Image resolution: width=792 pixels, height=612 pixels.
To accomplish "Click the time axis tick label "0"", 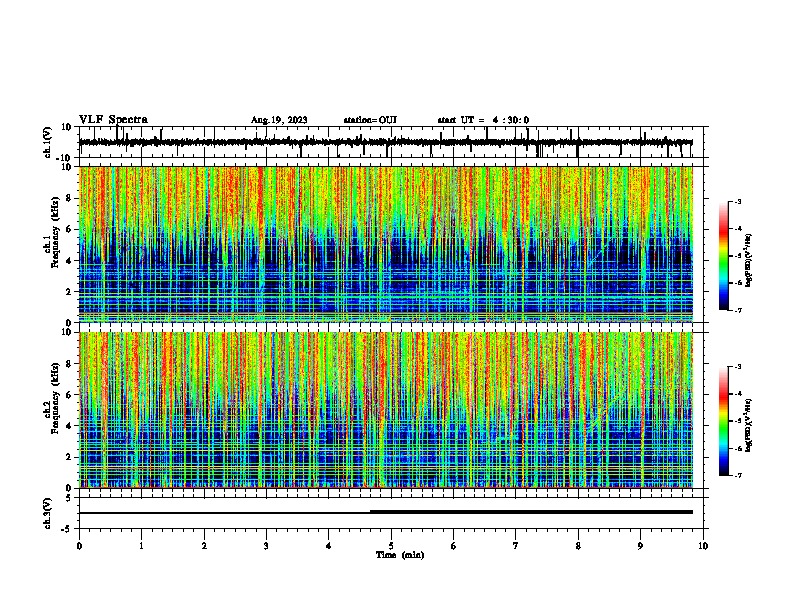I will 79,546.
